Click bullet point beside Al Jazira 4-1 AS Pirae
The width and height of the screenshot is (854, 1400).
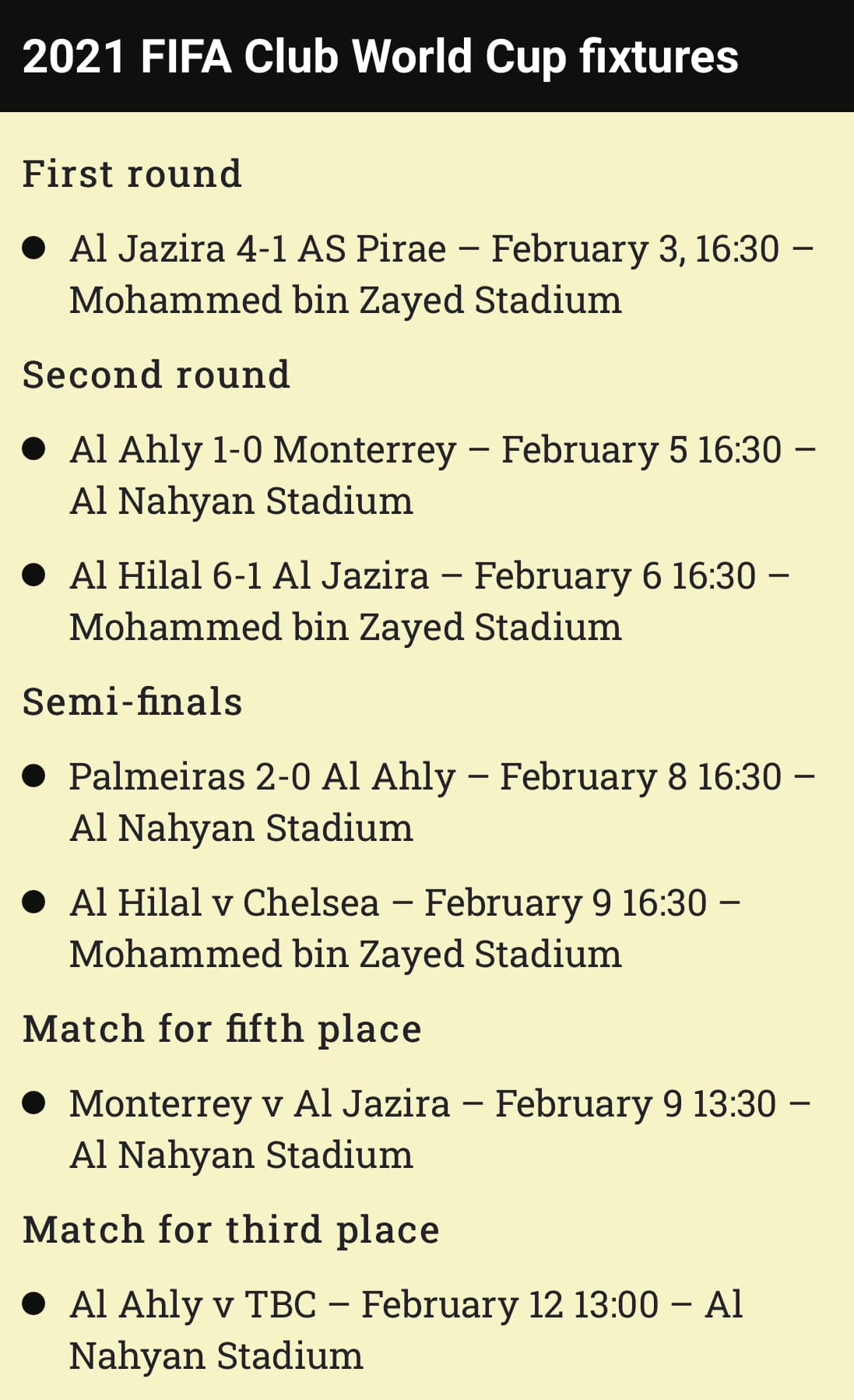pyautogui.click(x=33, y=248)
